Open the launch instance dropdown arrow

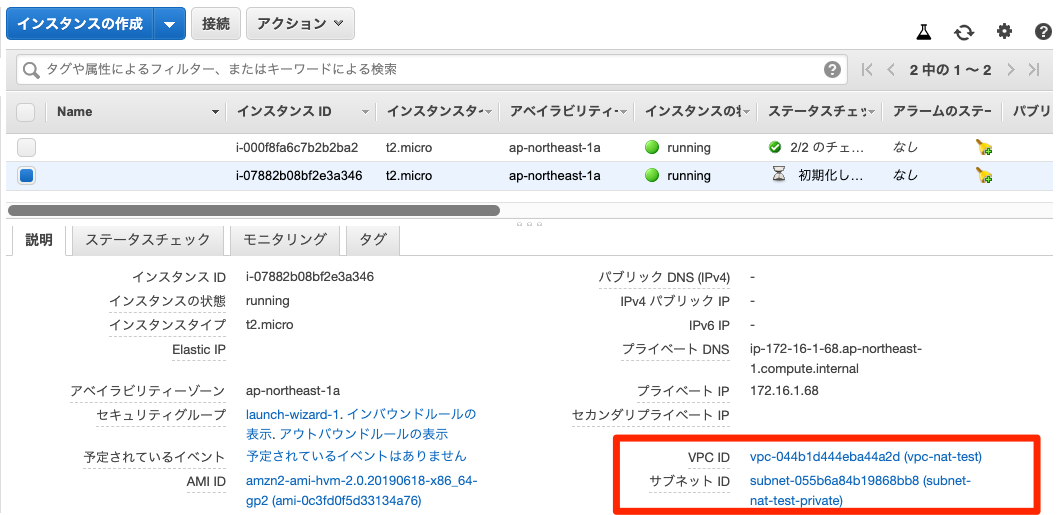[169, 24]
